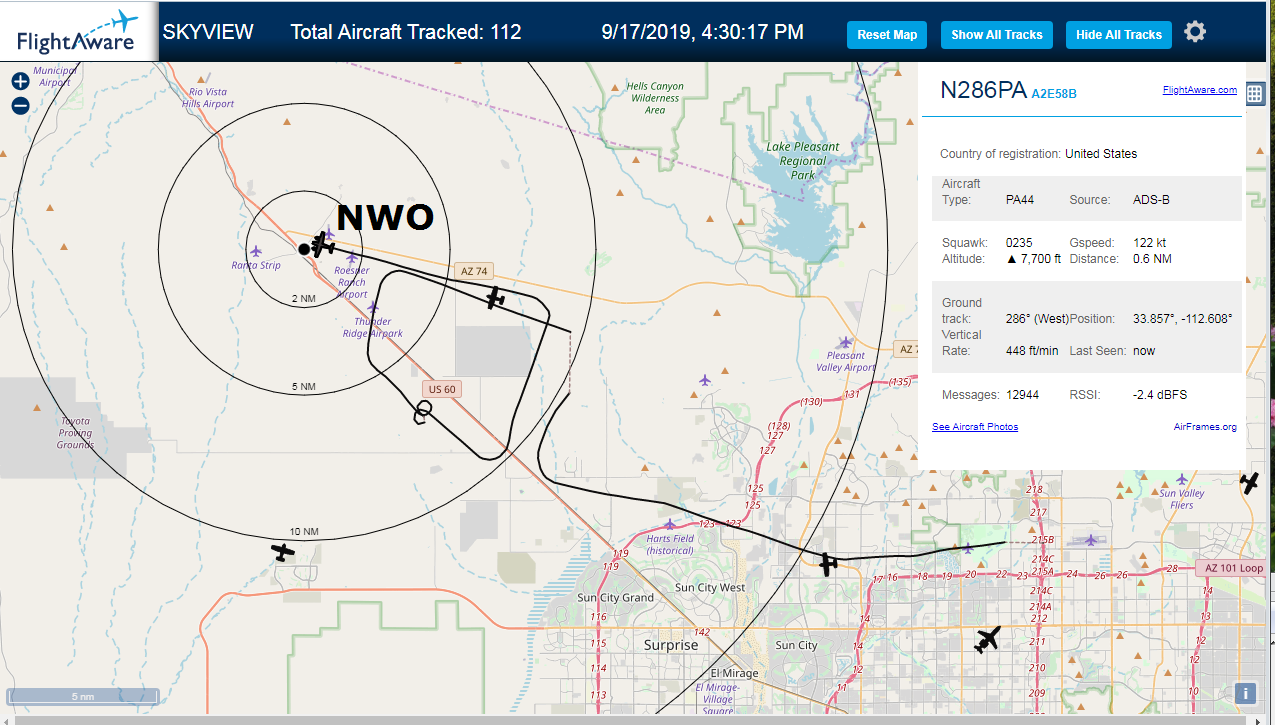Screen dimensions: 1275x725
Task: Click Sun City West label
Action: point(710,588)
